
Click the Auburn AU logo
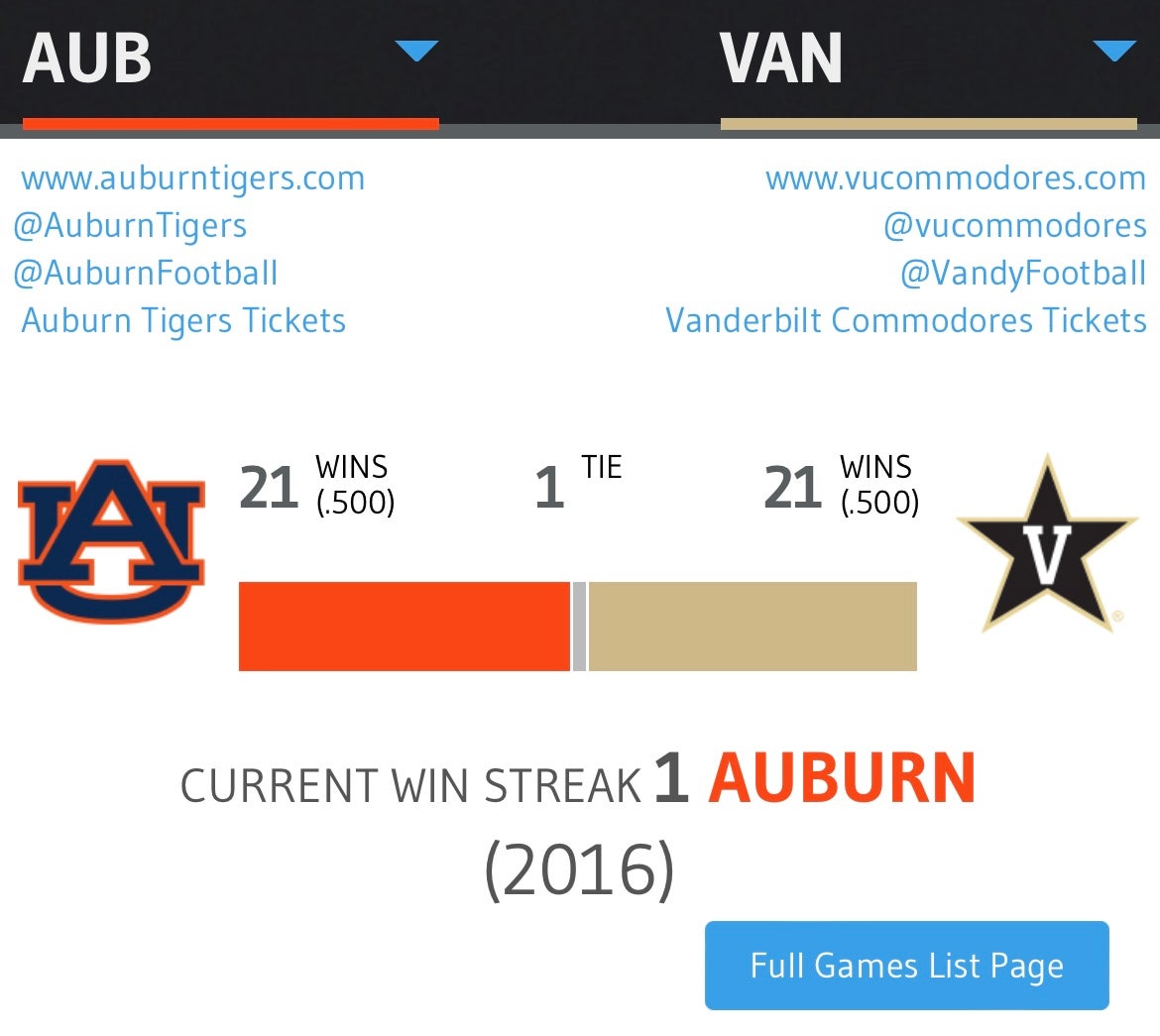(x=111, y=538)
